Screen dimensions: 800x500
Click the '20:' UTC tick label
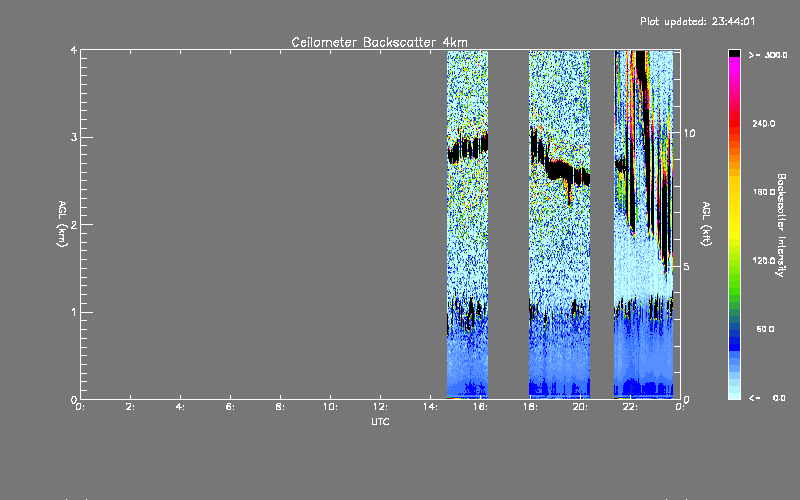tap(581, 407)
